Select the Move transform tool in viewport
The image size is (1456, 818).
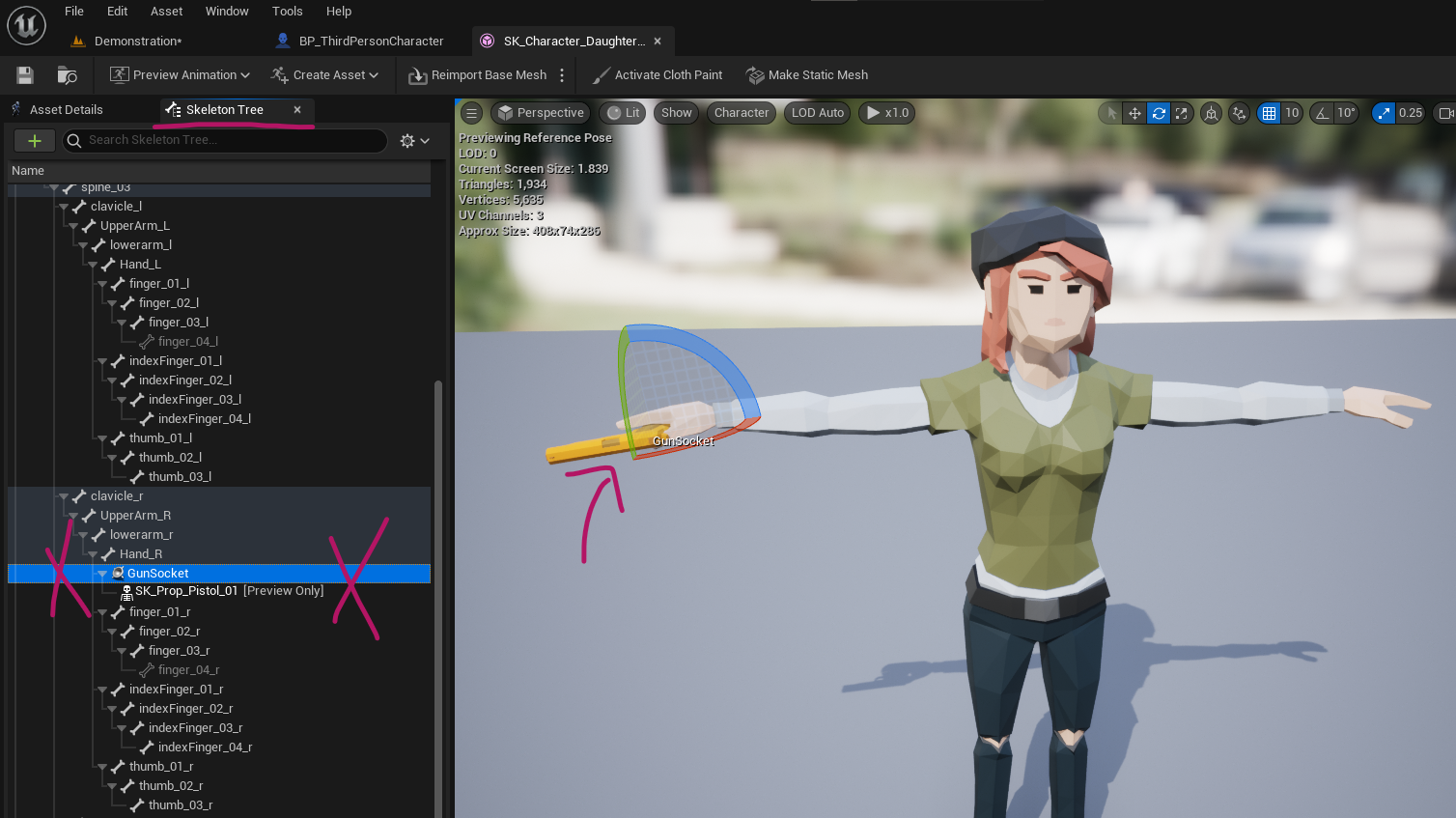1135,113
